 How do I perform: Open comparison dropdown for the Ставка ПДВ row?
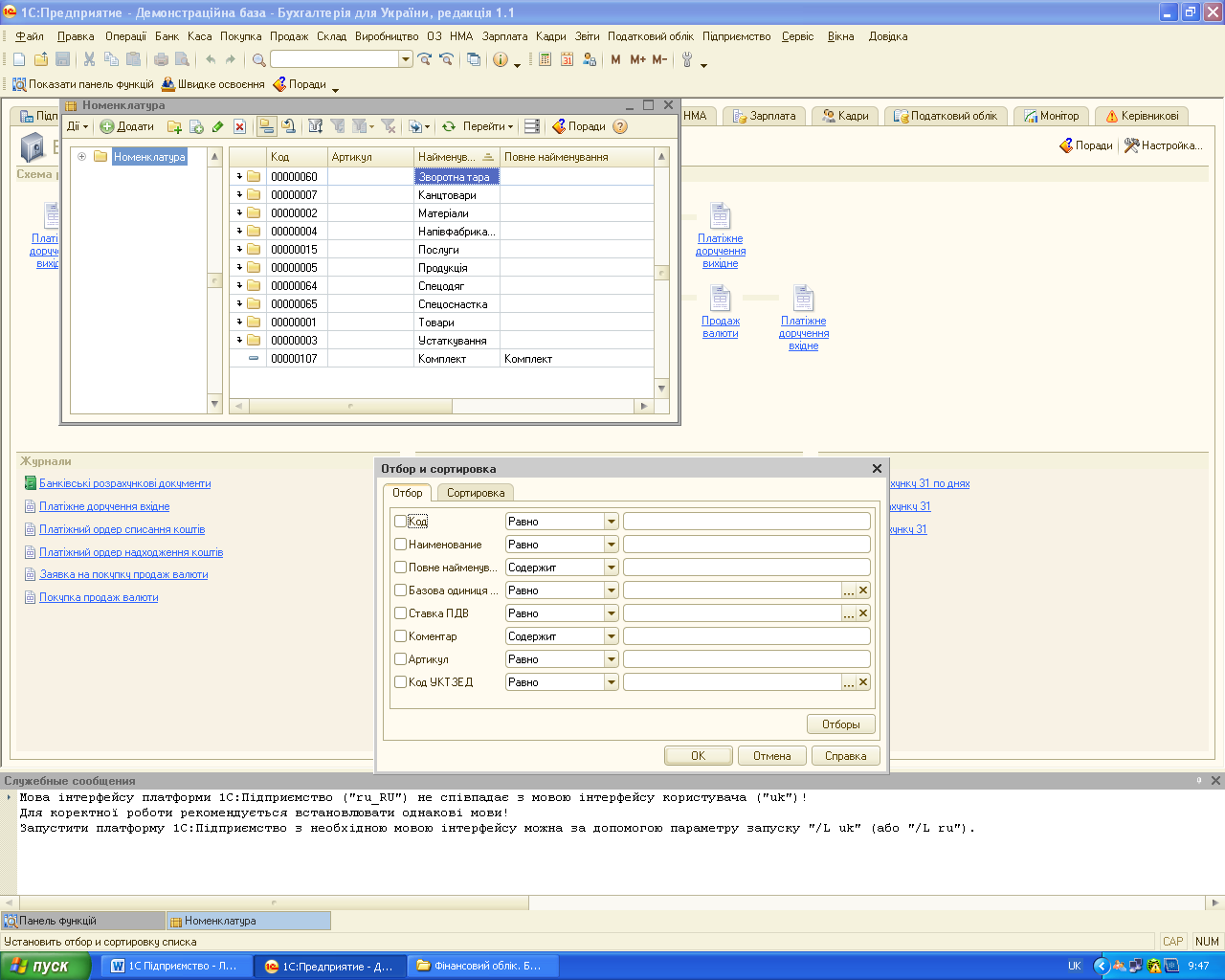[612, 613]
